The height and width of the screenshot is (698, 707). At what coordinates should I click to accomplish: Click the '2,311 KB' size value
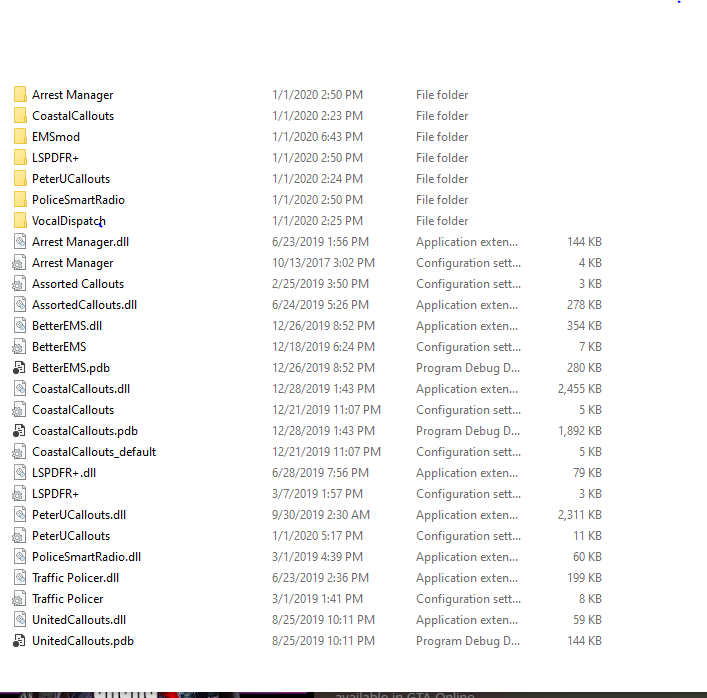click(579, 515)
